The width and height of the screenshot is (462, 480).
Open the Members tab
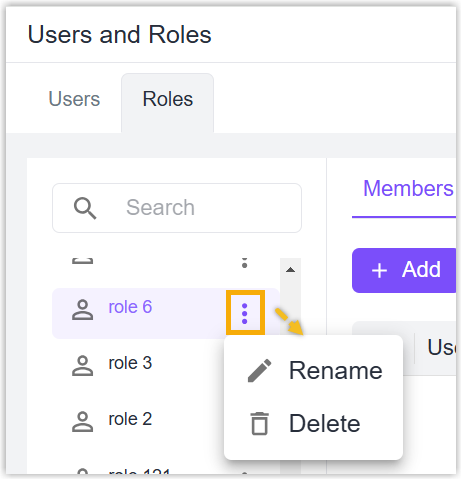point(408,189)
